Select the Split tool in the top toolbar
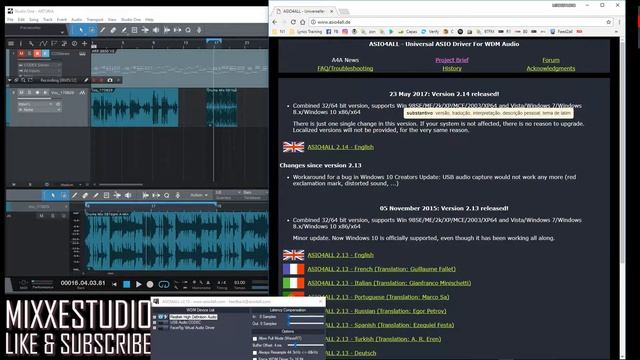Screen dimensions: 640x360 coord(102,30)
